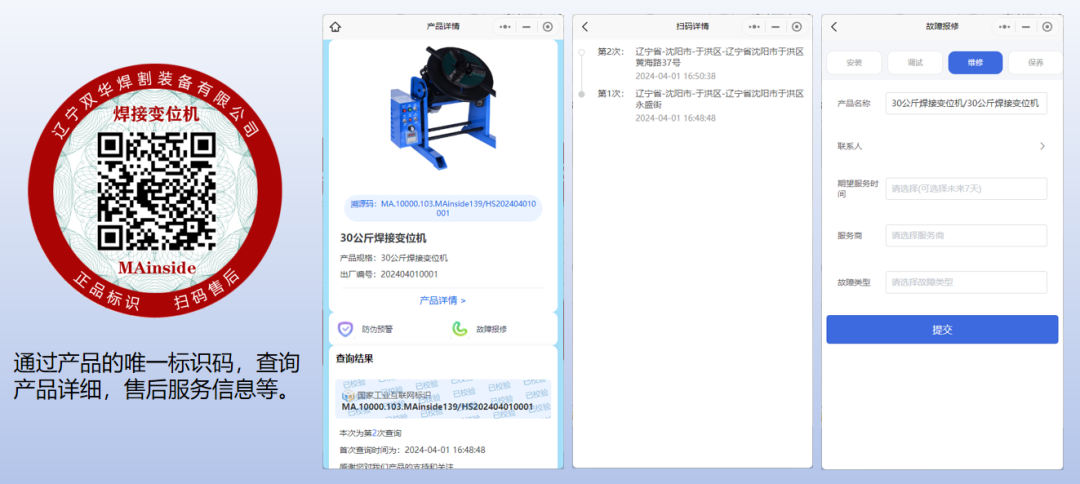Click the second scan timeline marker

(x=581, y=52)
